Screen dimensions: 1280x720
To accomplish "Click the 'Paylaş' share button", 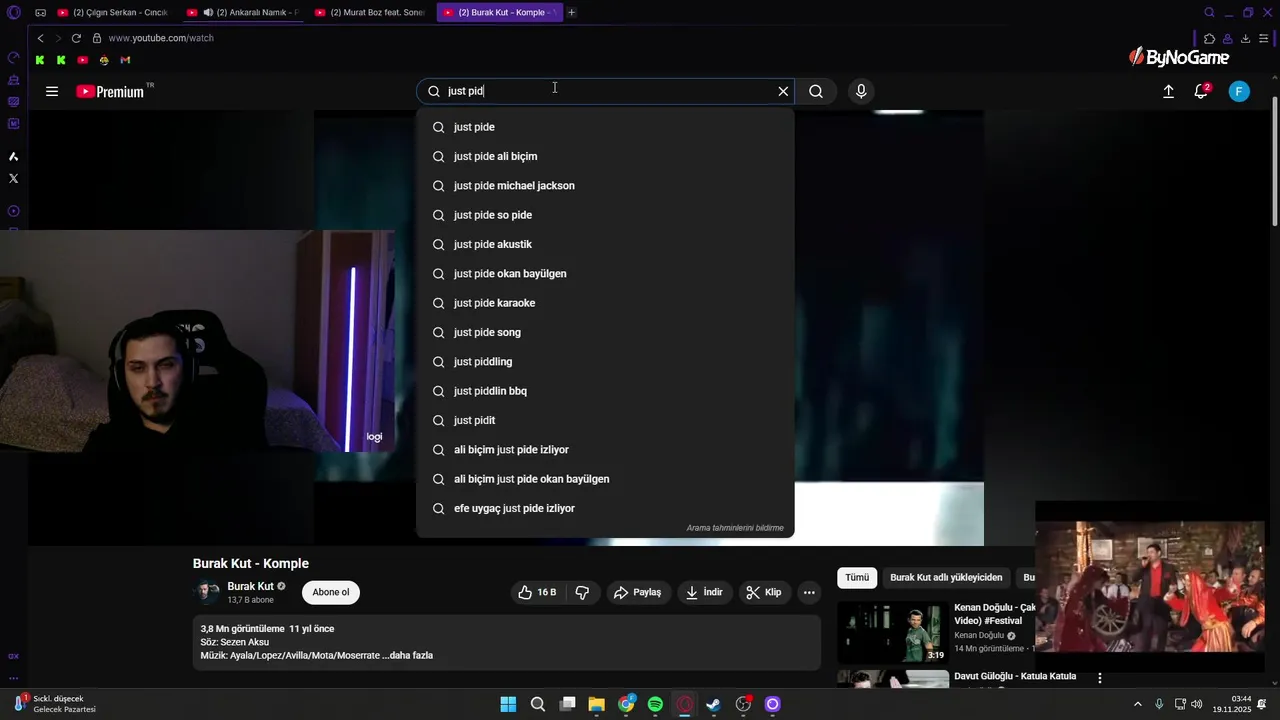I will pos(637,592).
